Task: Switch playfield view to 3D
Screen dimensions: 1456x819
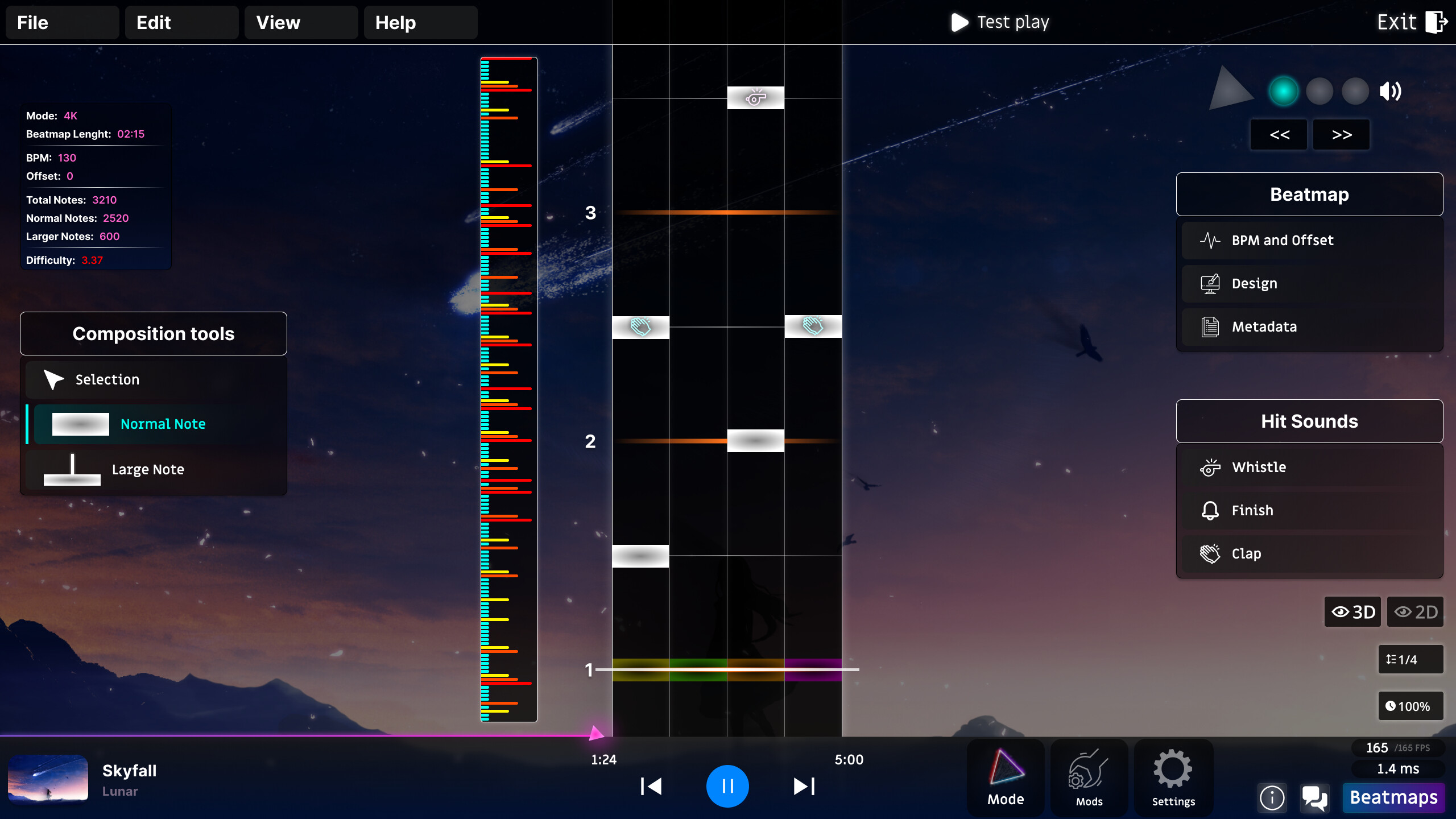Action: pos(1352,612)
